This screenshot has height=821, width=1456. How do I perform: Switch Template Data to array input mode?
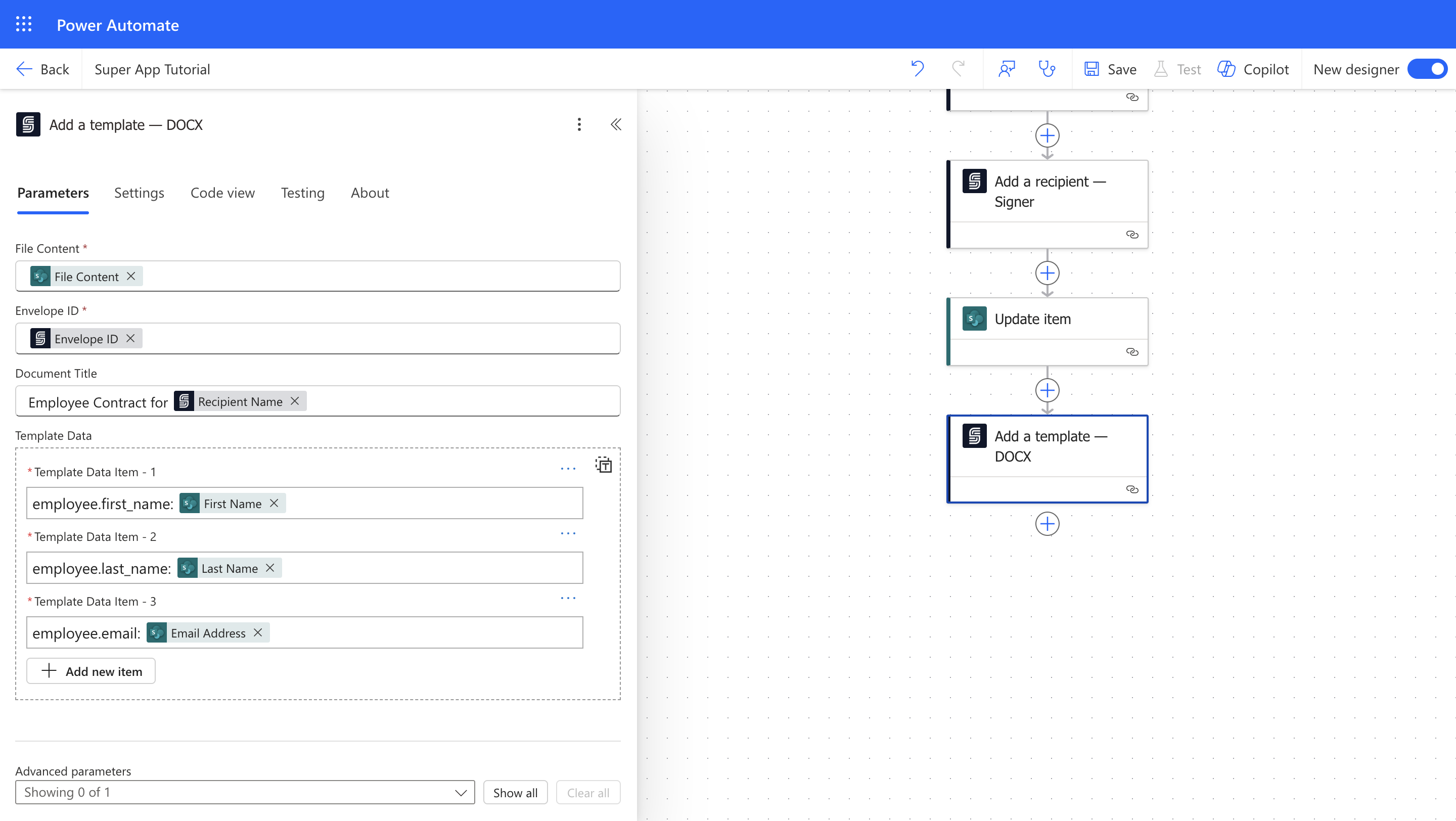[604, 465]
